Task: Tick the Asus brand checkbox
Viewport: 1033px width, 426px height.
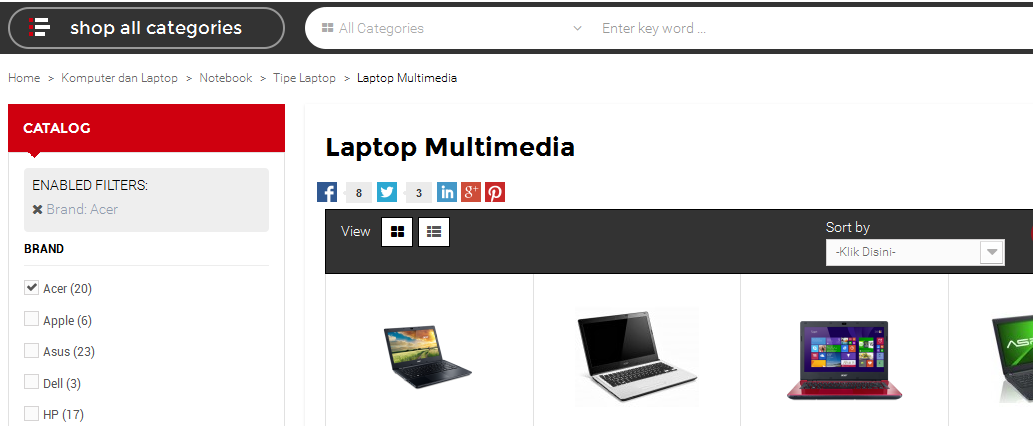Action: tap(31, 350)
